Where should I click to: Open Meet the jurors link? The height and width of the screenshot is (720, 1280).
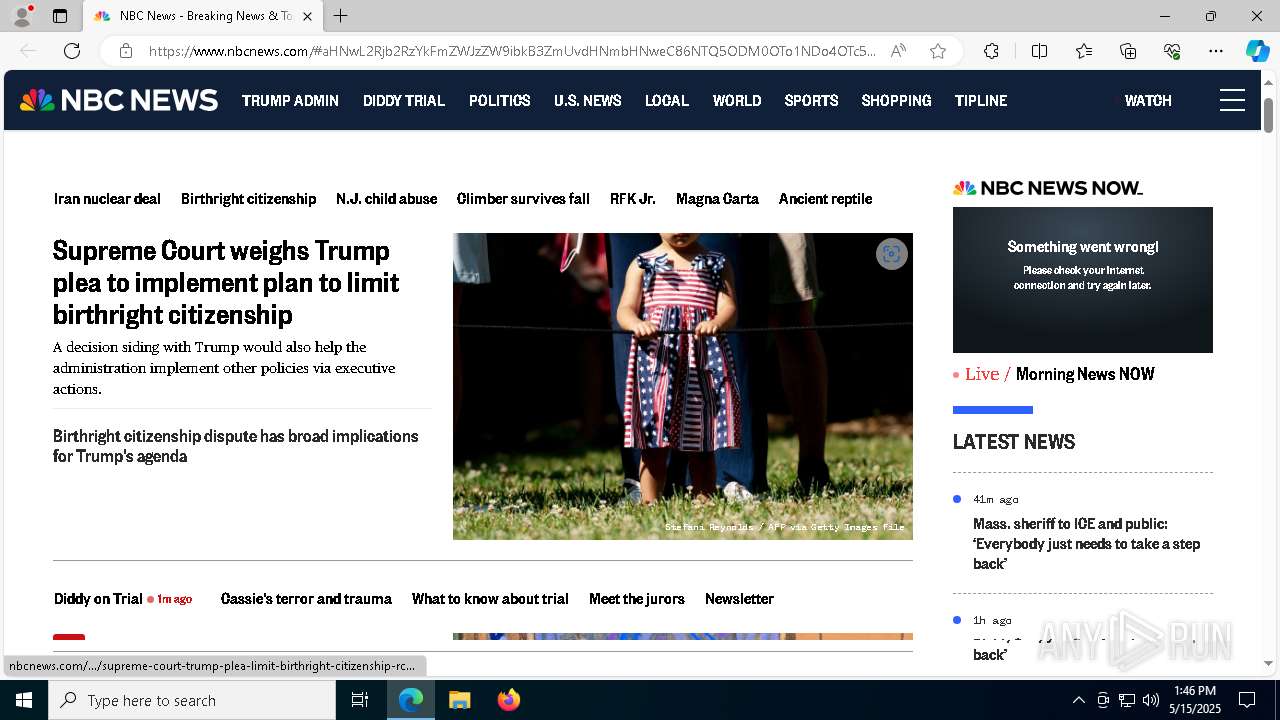tap(637, 599)
